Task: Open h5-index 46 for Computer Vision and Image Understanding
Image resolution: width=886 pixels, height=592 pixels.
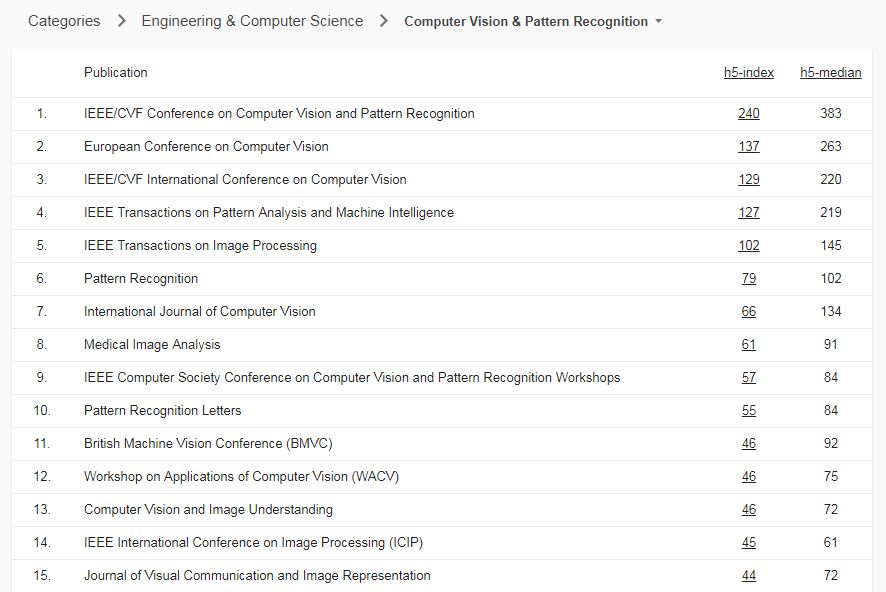Action: tap(749, 510)
